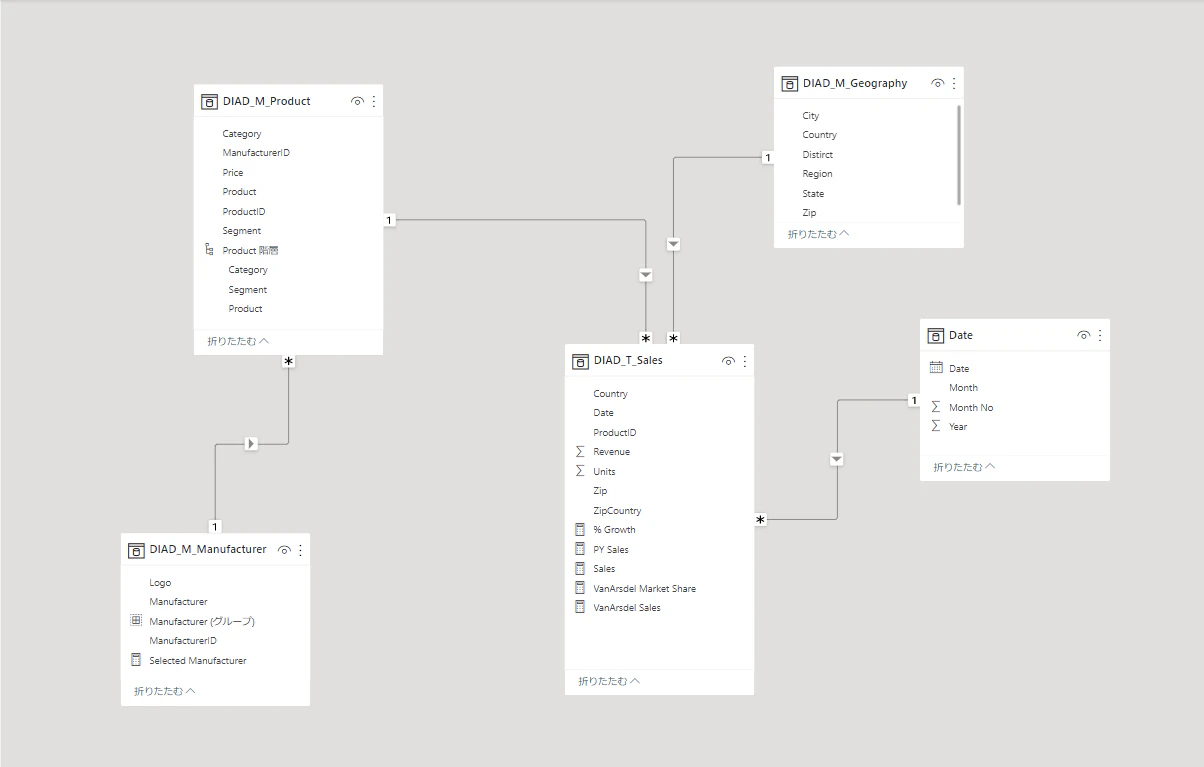The height and width of the screenshot is (767, 1204).
Task: Toggle visibility of DIAD_T_Sales table
Action: click(x=728, y=360)
